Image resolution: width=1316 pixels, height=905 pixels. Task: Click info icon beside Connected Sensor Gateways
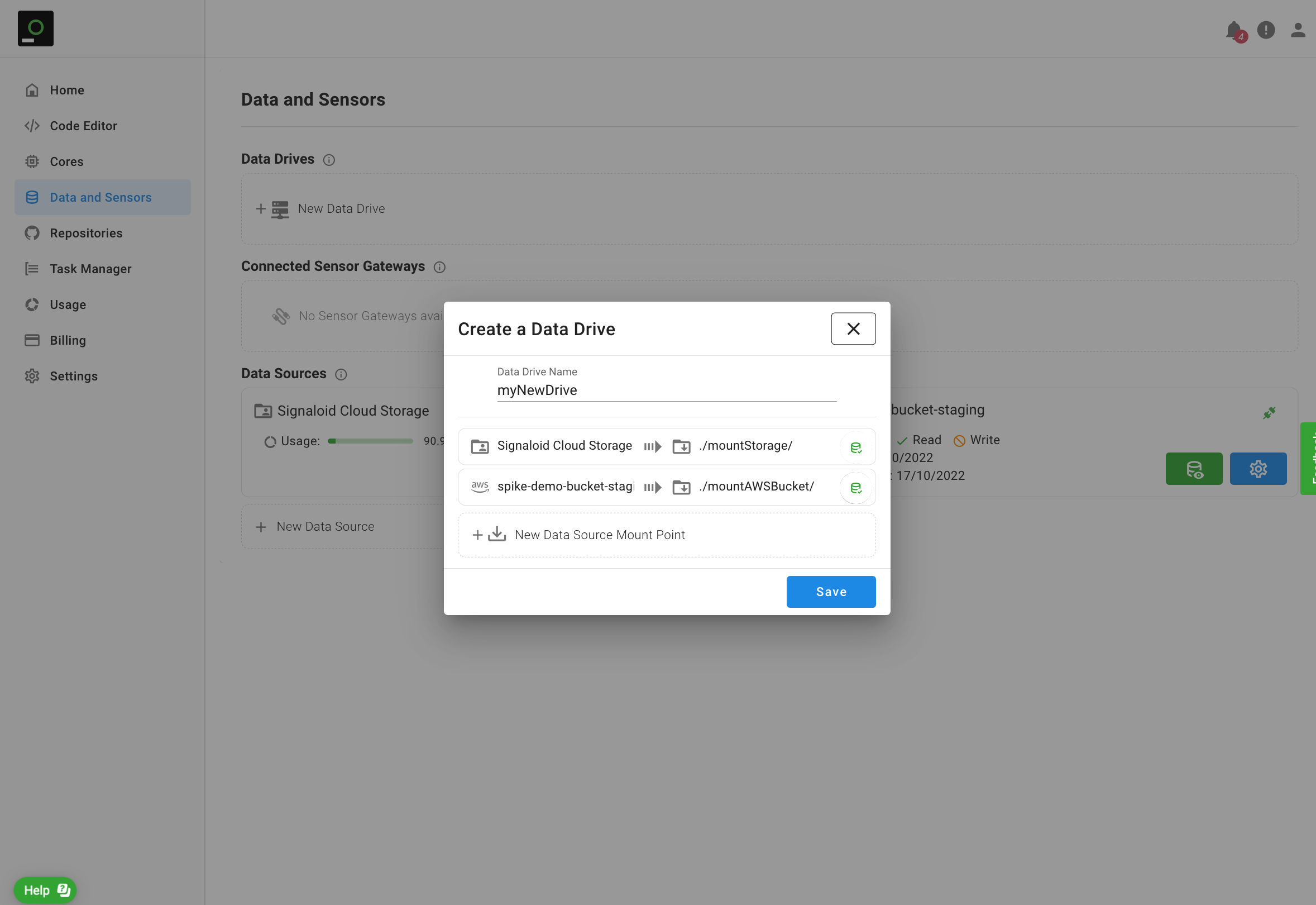pos(439,267)
